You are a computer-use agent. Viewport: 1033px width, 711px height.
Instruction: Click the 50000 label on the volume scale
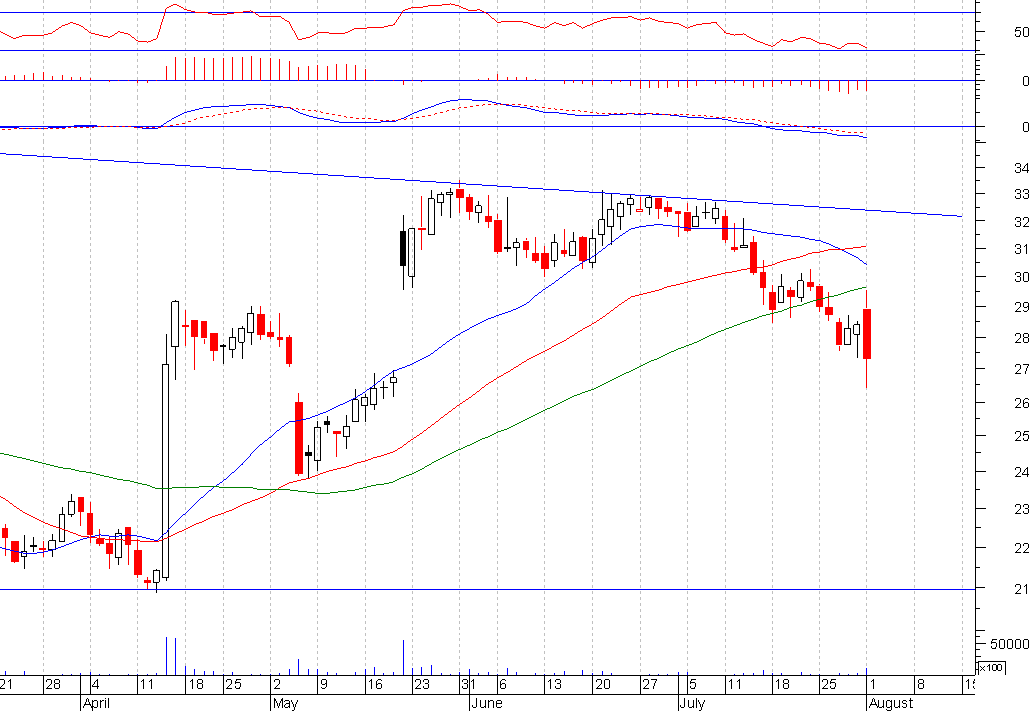point(1009,644)
